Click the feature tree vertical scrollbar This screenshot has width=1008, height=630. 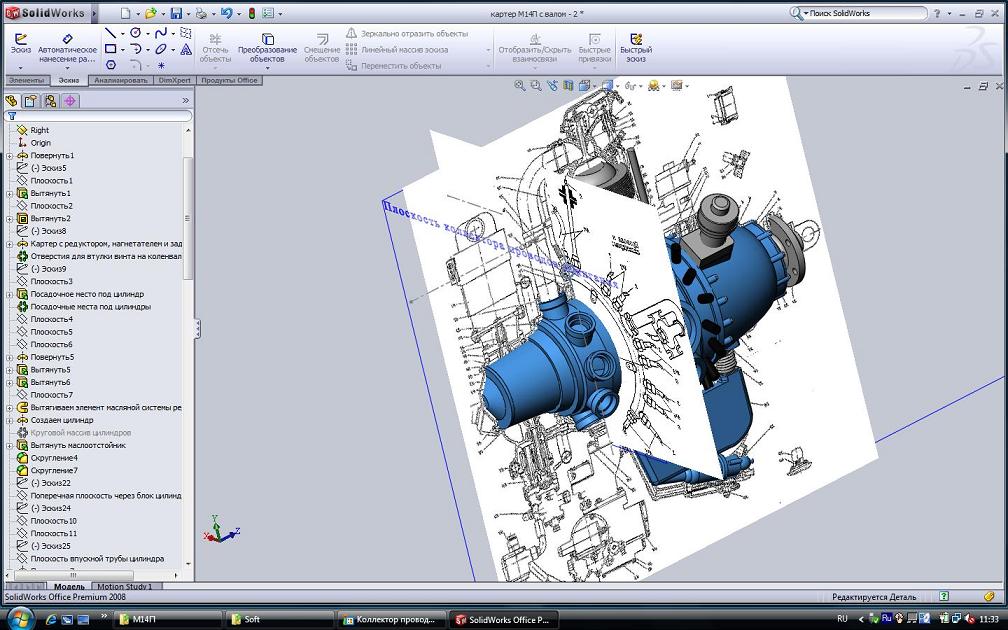[188, 219]
